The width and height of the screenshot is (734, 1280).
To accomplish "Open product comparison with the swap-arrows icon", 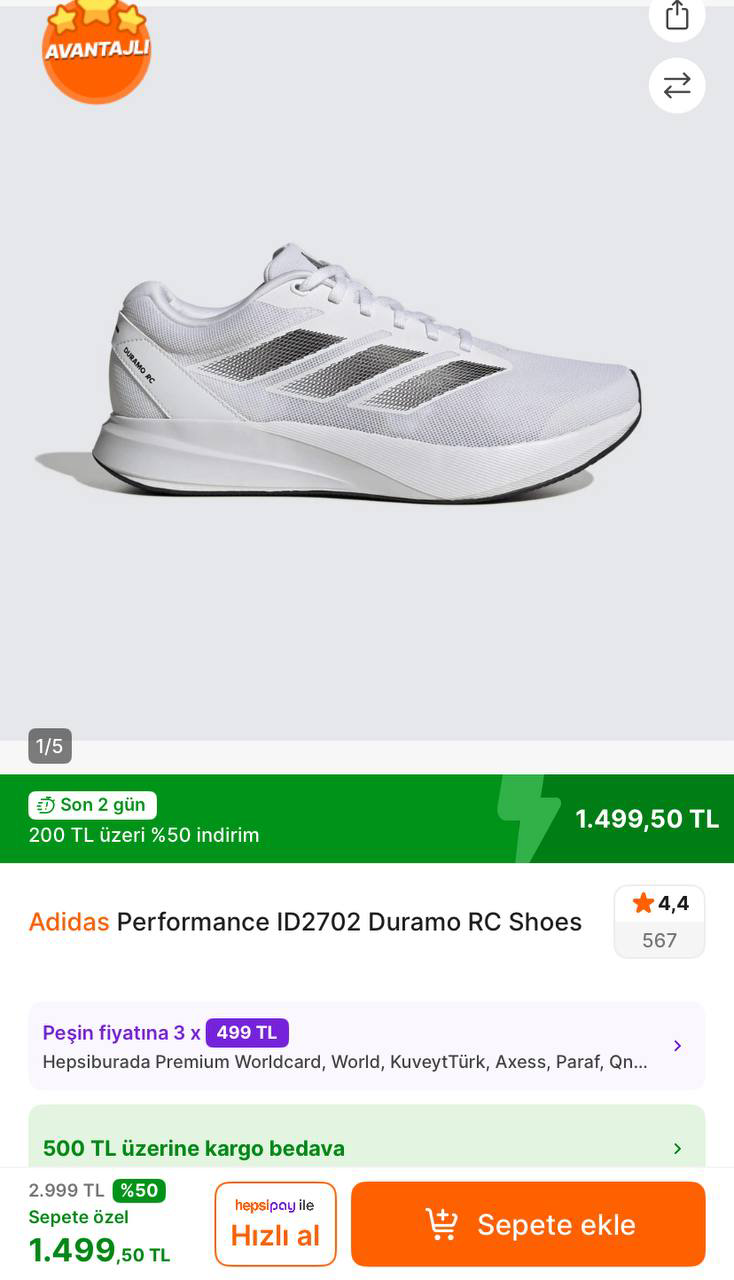I will [x=677, y=86].
